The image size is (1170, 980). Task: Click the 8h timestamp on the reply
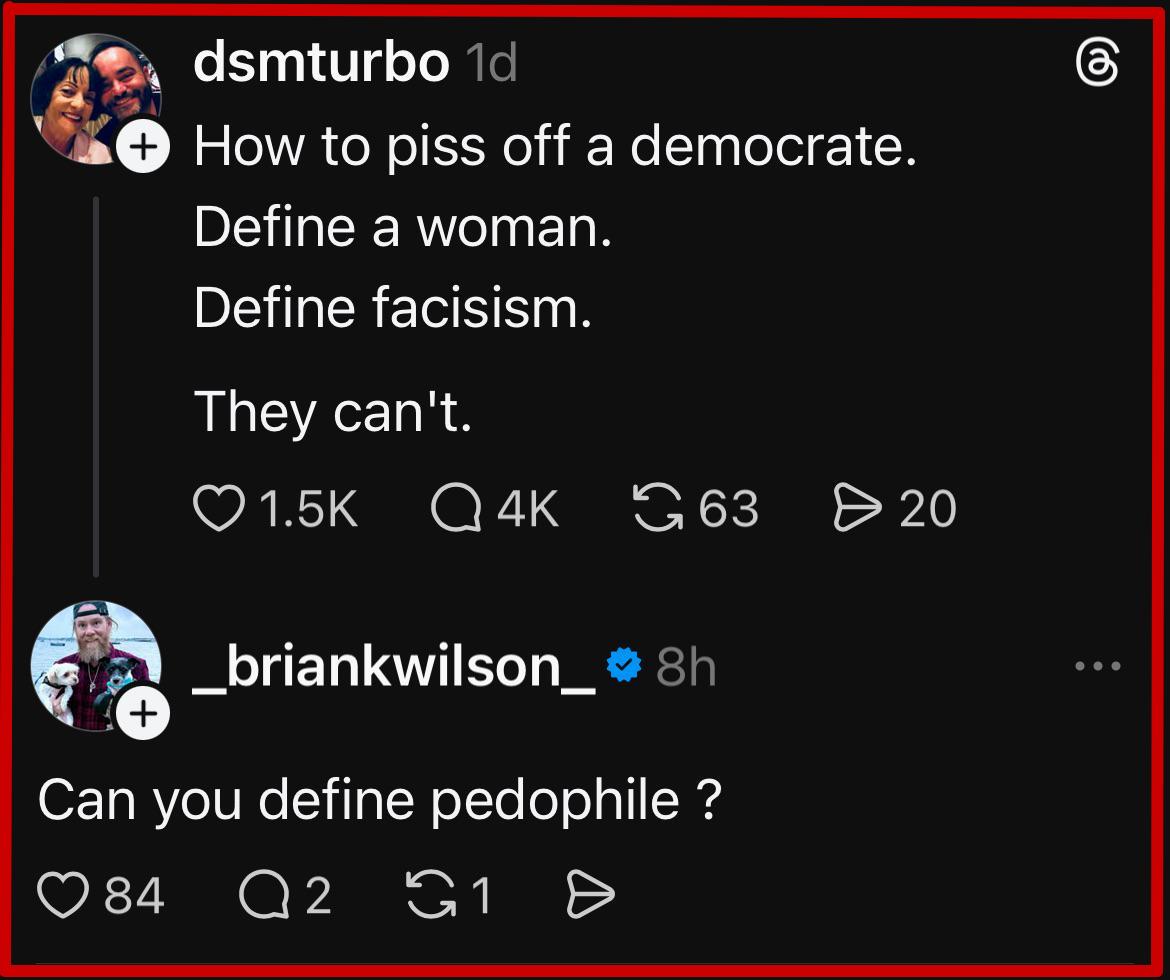[x=686, y=667]
